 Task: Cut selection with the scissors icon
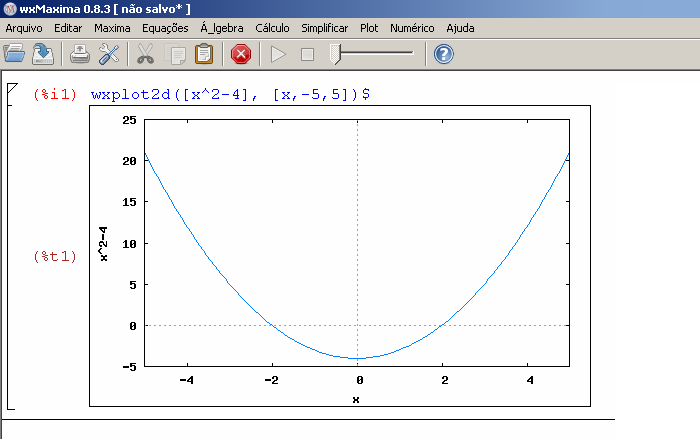pyautogui.click(x=146, y=54)
